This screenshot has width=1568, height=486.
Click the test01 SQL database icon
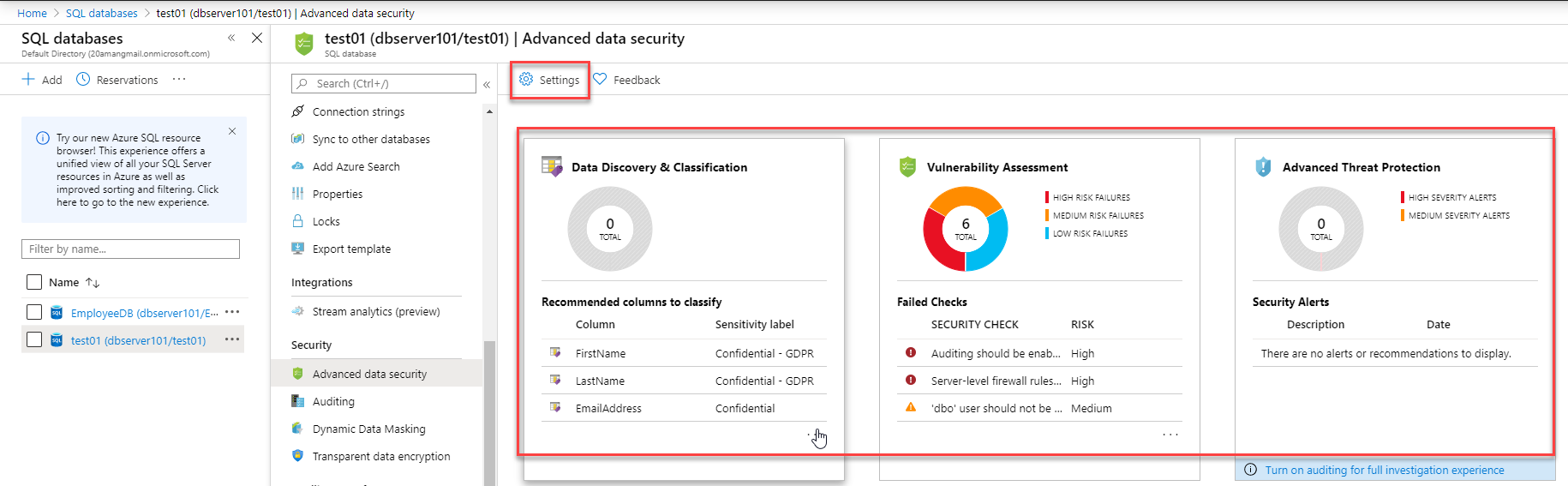point(57,339)
